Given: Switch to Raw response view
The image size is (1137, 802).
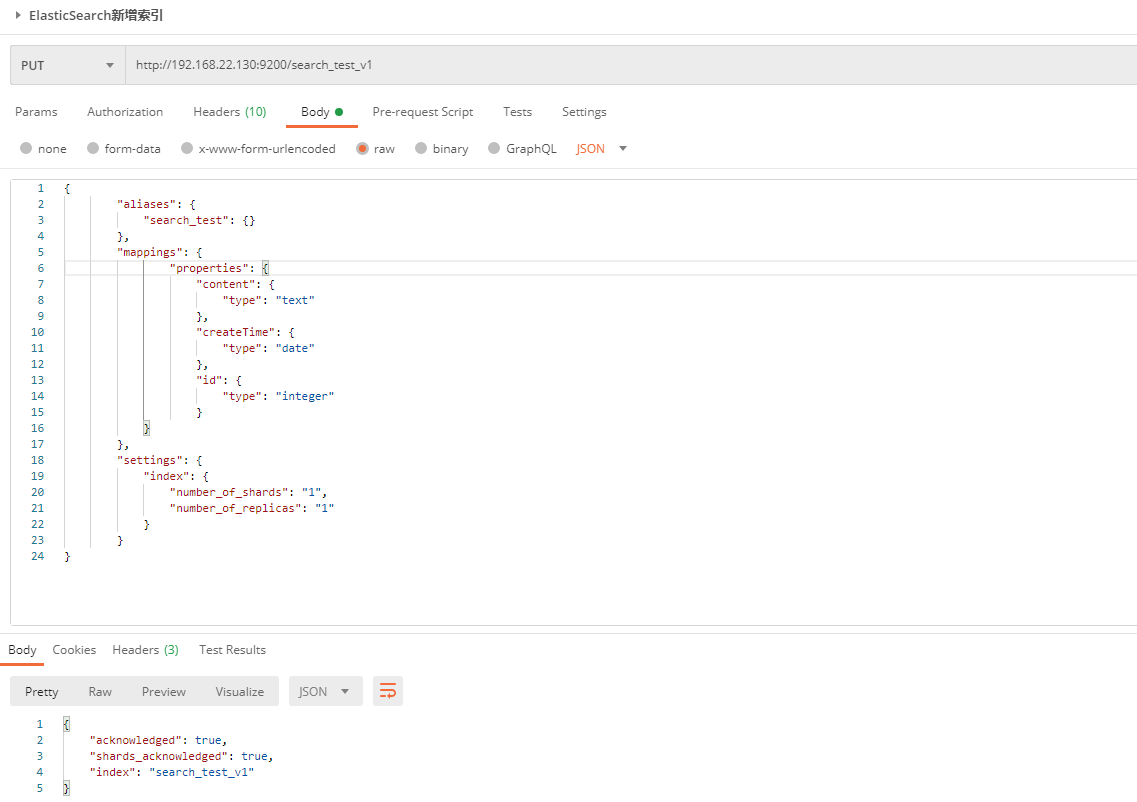Looking at the screenshot, I should click(x=100, y=692).
